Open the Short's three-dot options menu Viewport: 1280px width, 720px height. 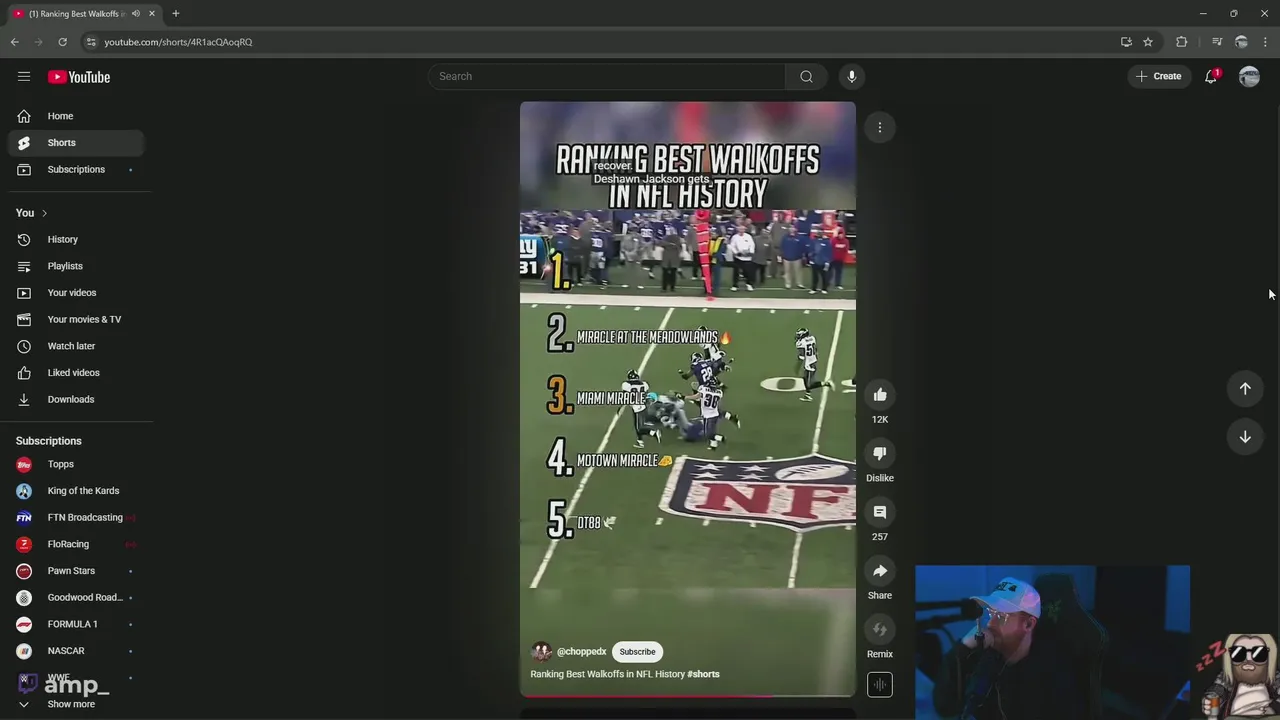click(x=880, y=127)
